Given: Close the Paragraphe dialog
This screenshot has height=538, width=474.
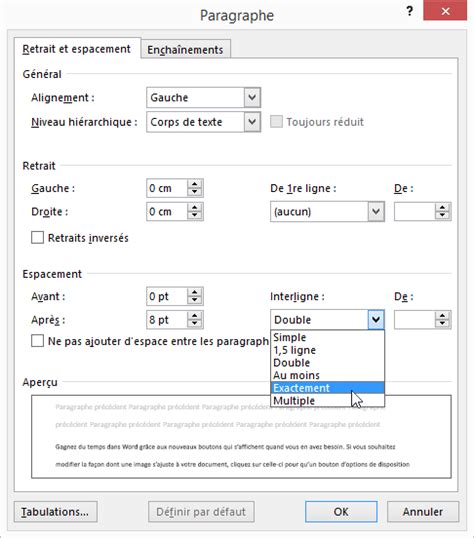Looking at the screenshot, I should pos(445,11).
